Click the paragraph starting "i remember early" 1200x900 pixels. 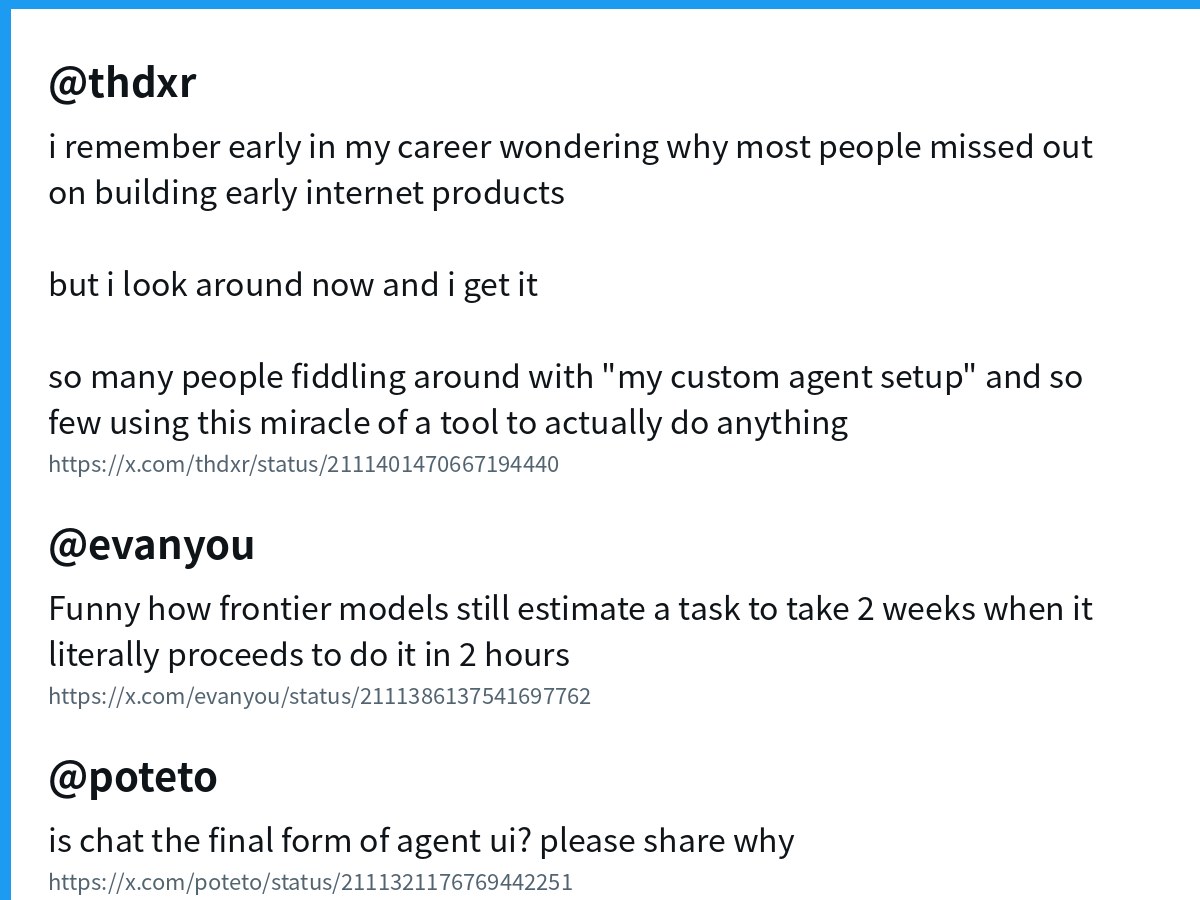(571, 169)
